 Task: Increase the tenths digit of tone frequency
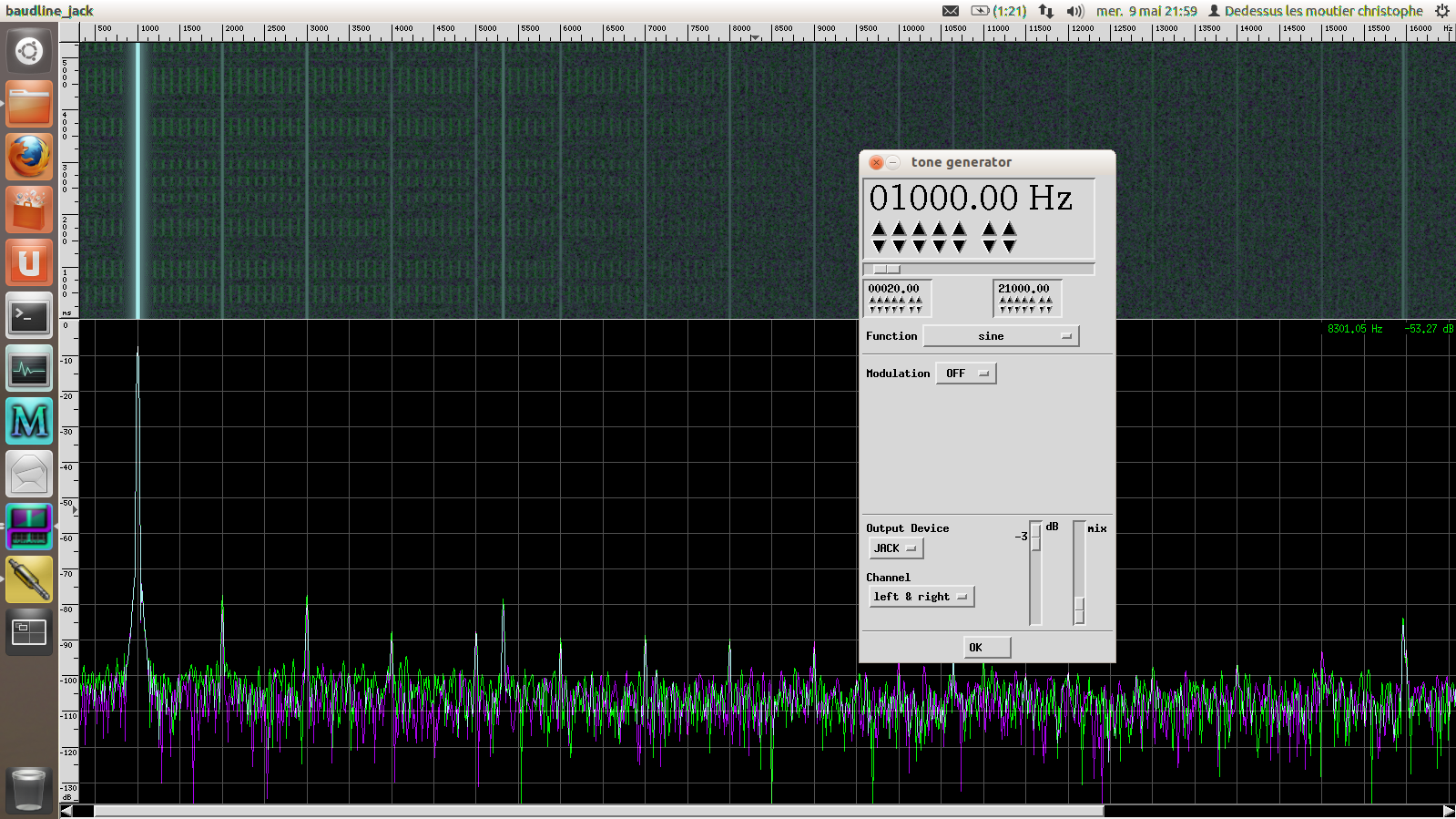989,229
